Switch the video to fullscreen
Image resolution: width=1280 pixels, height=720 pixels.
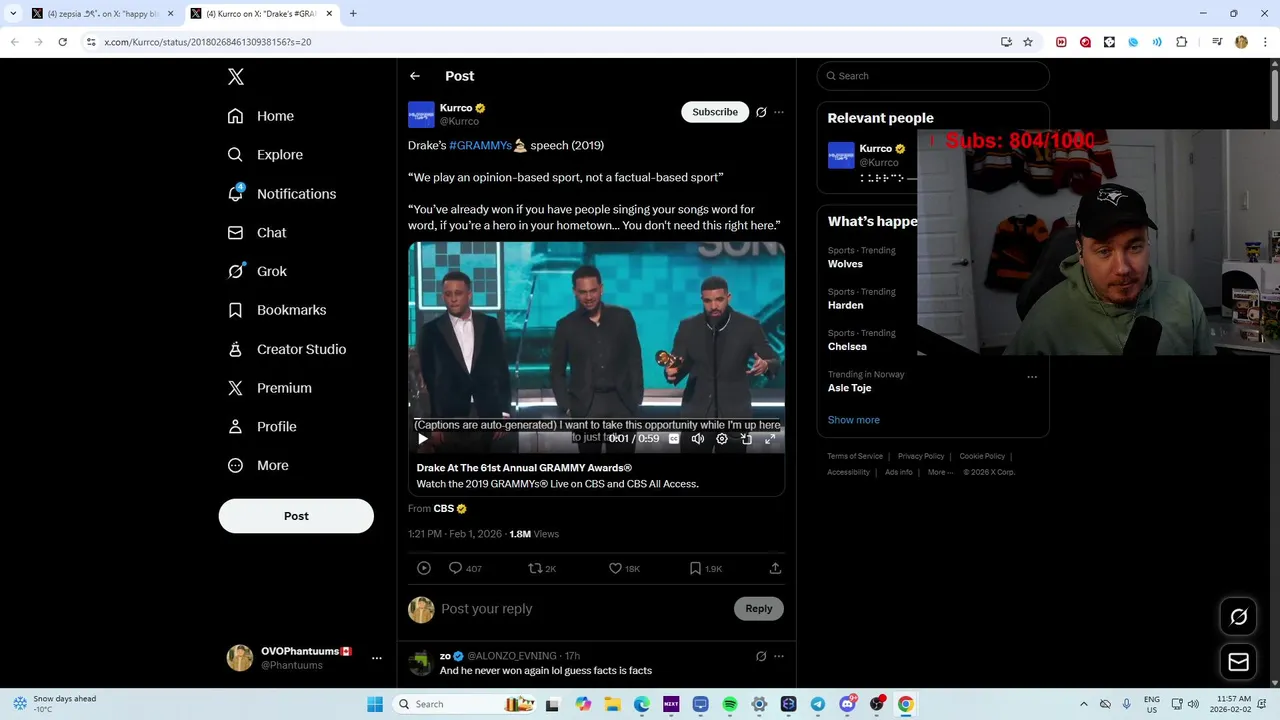click(x=770, y=438)
